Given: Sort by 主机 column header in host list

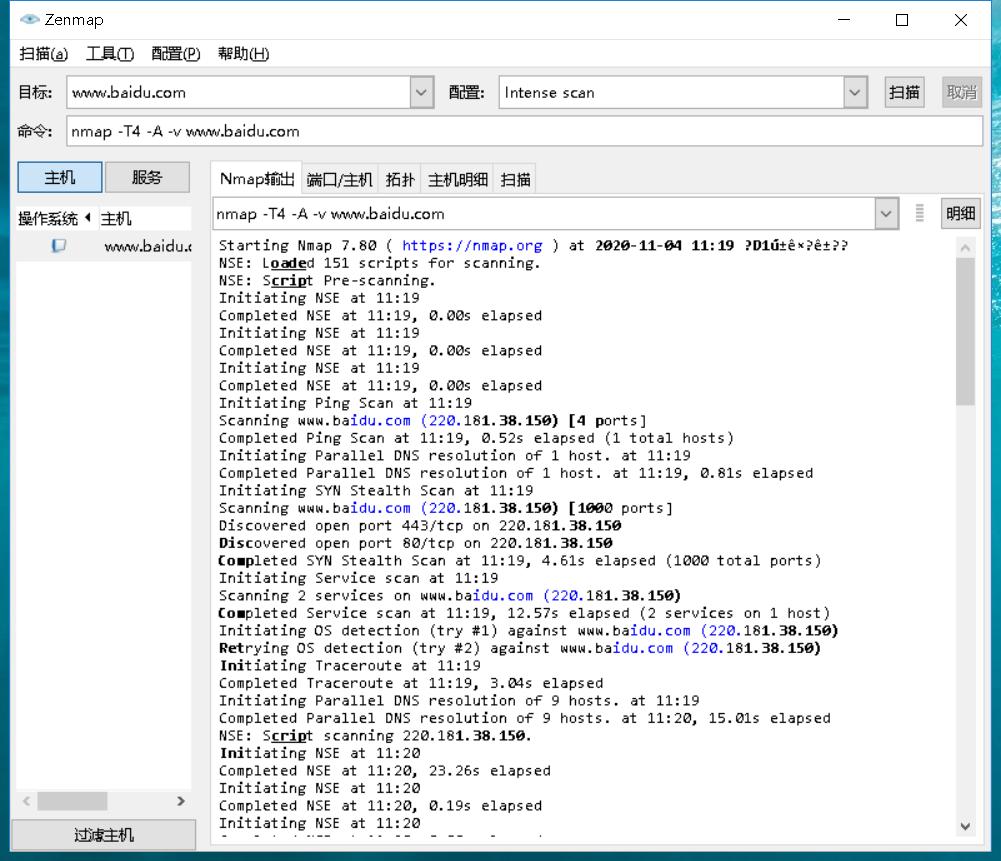Looking at the screenshot, I should point(144,218).
